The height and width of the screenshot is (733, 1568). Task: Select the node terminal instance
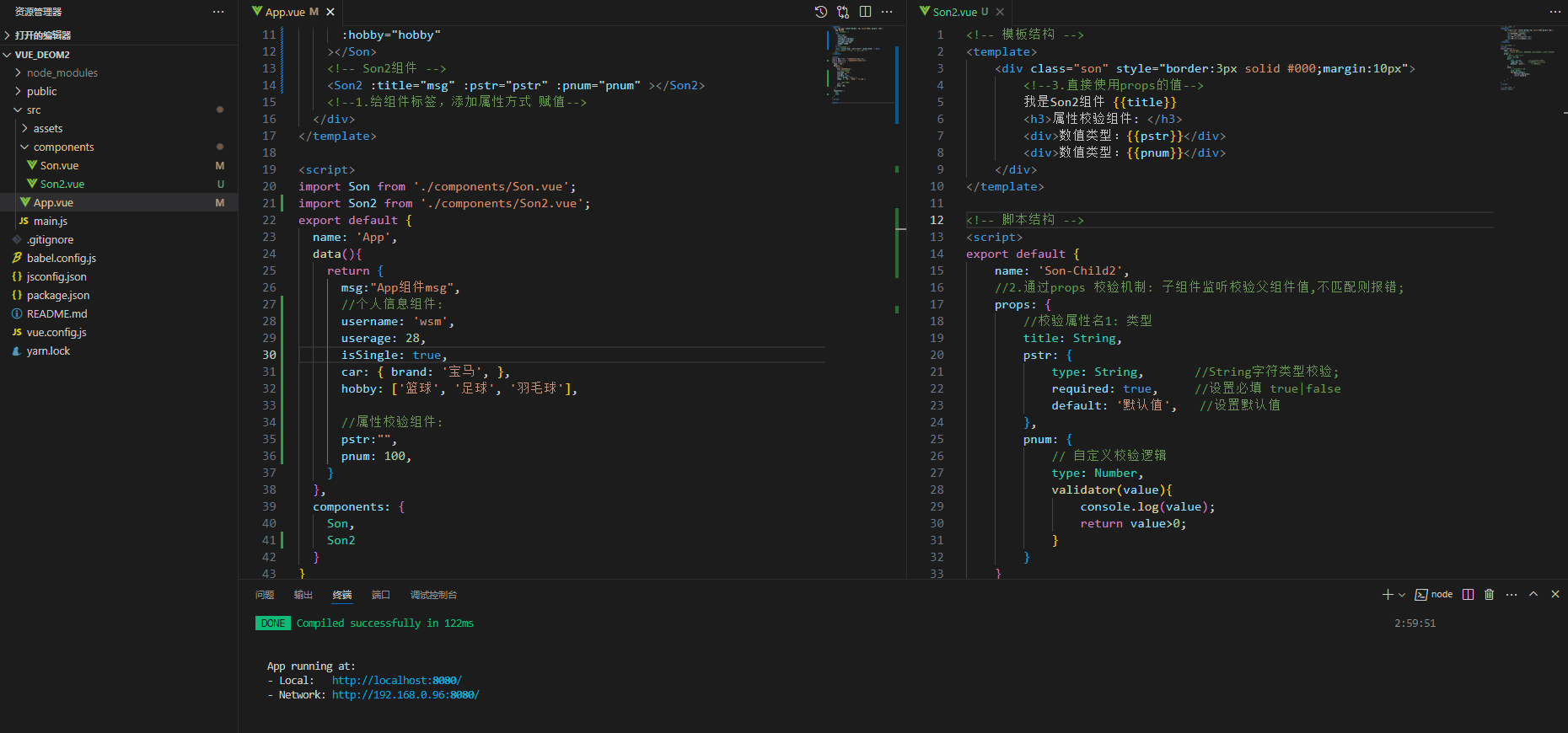1434,595
